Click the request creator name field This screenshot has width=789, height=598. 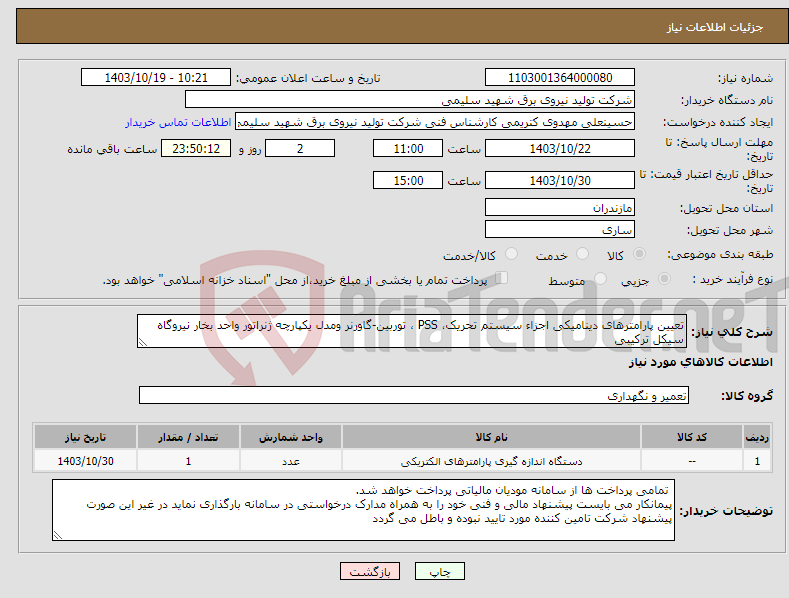pyautogui.click(x=435, y=122)
